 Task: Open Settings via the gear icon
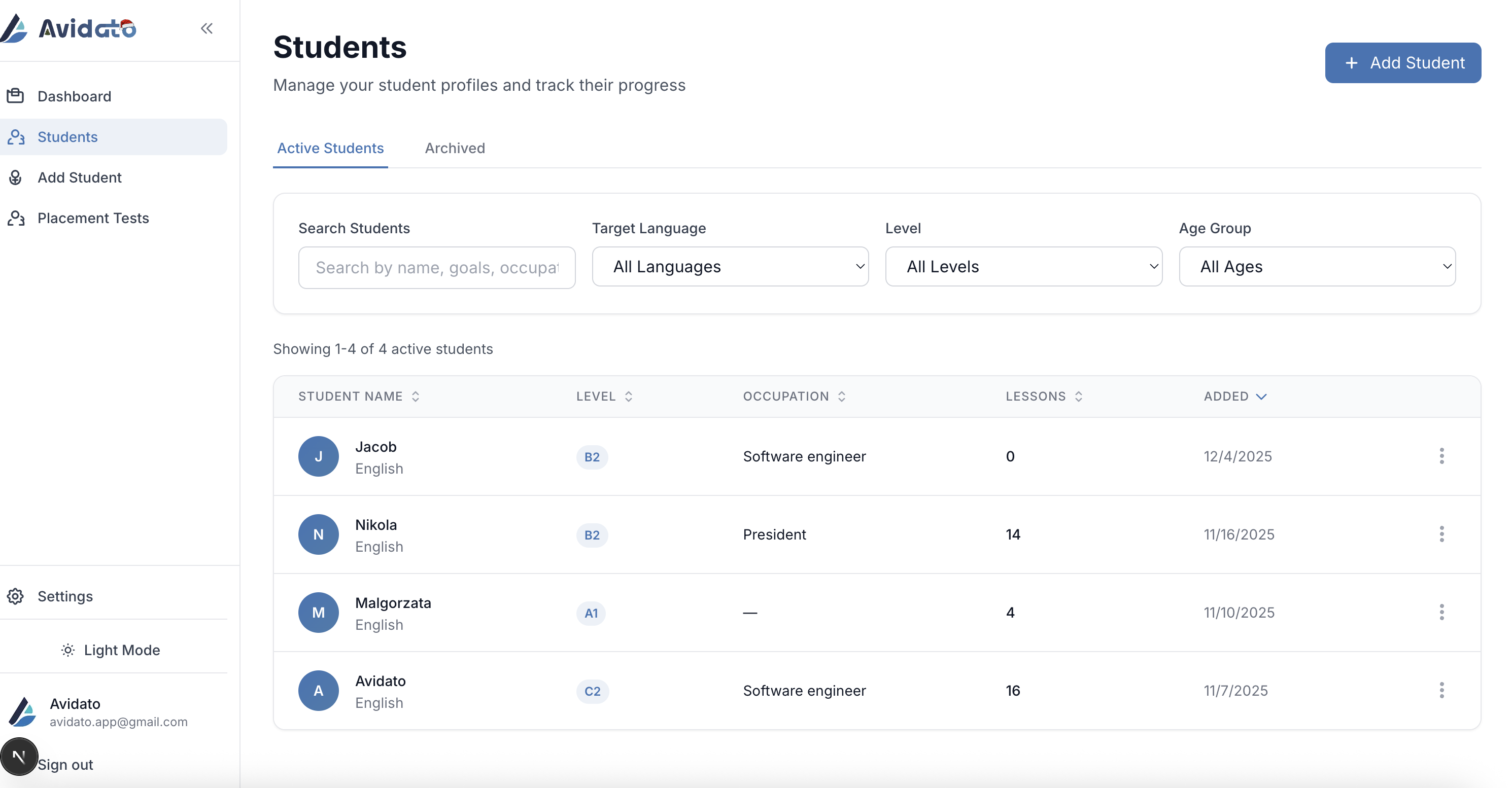(15, 596)
